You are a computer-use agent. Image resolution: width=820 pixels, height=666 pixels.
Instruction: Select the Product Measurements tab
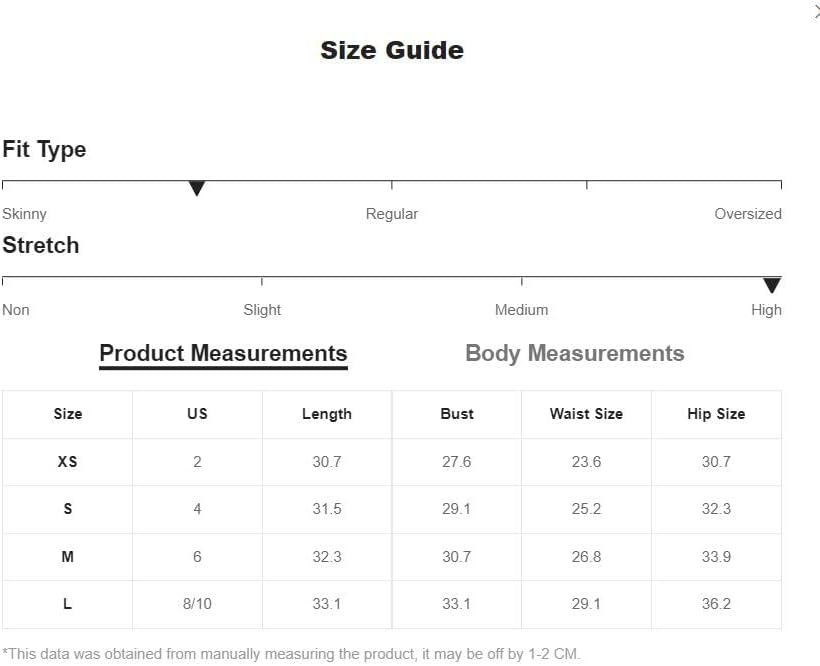223,353
